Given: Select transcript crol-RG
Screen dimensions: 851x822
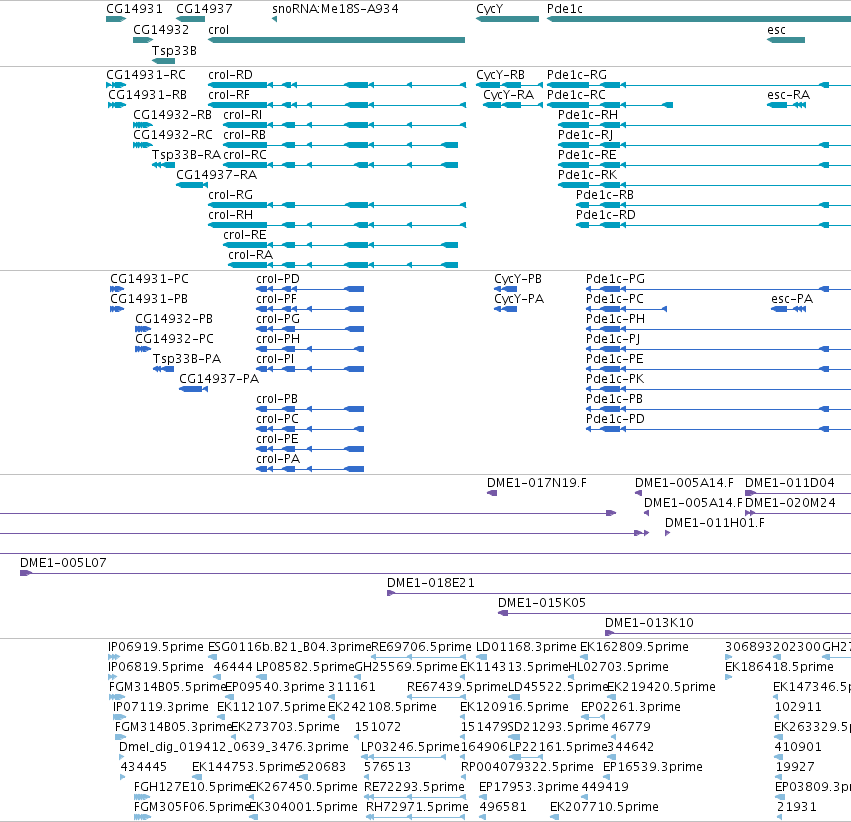Looking at the screenshot, I should pos(336,205).
